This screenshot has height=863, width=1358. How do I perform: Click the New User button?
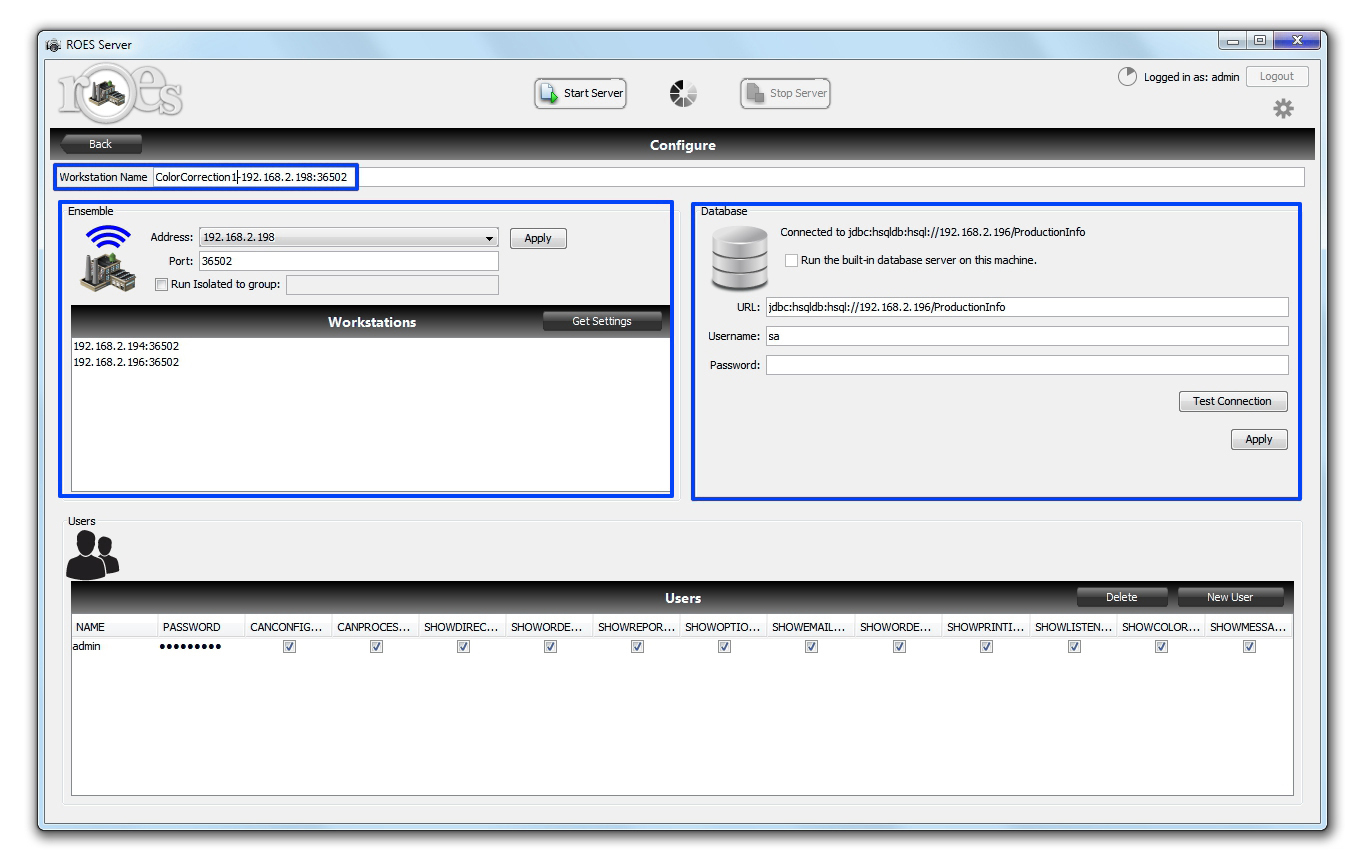1229,597
